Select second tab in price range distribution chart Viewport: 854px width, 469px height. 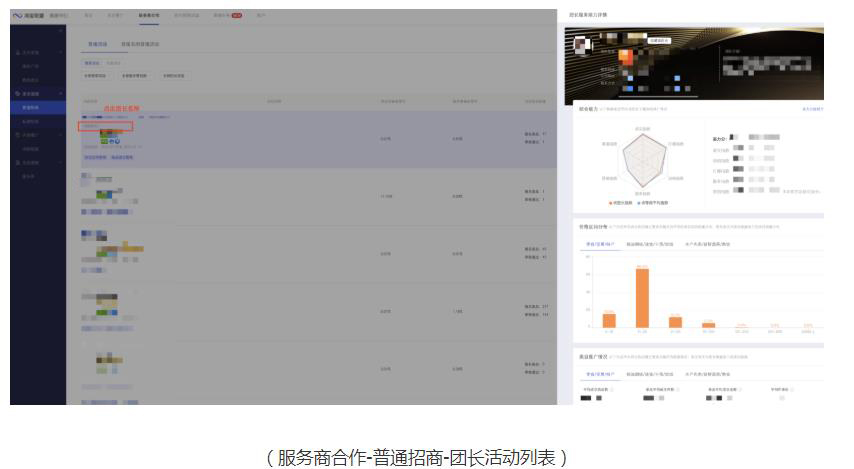coord(647,243)
